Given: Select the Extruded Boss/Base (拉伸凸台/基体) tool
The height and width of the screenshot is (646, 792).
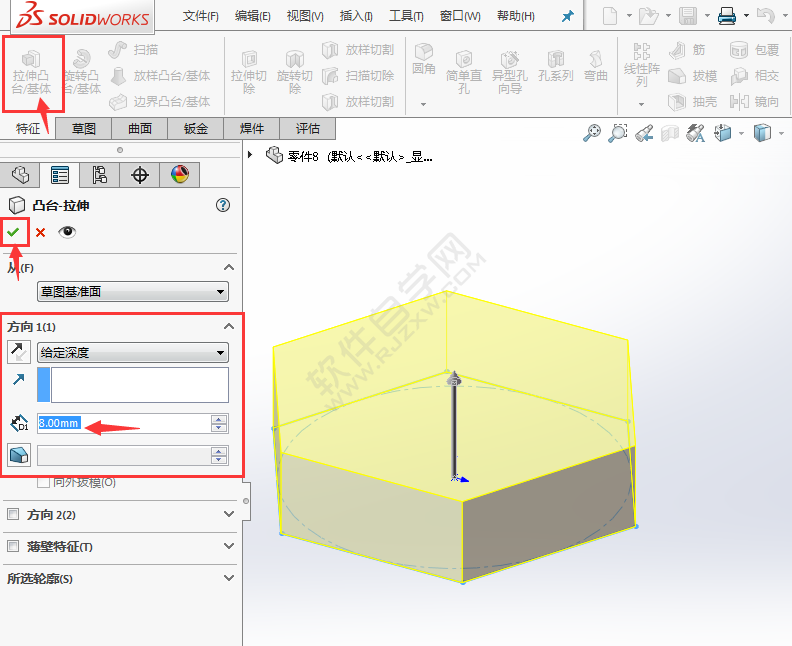Looking at the screenshot, I should click(x=31, y=73).
